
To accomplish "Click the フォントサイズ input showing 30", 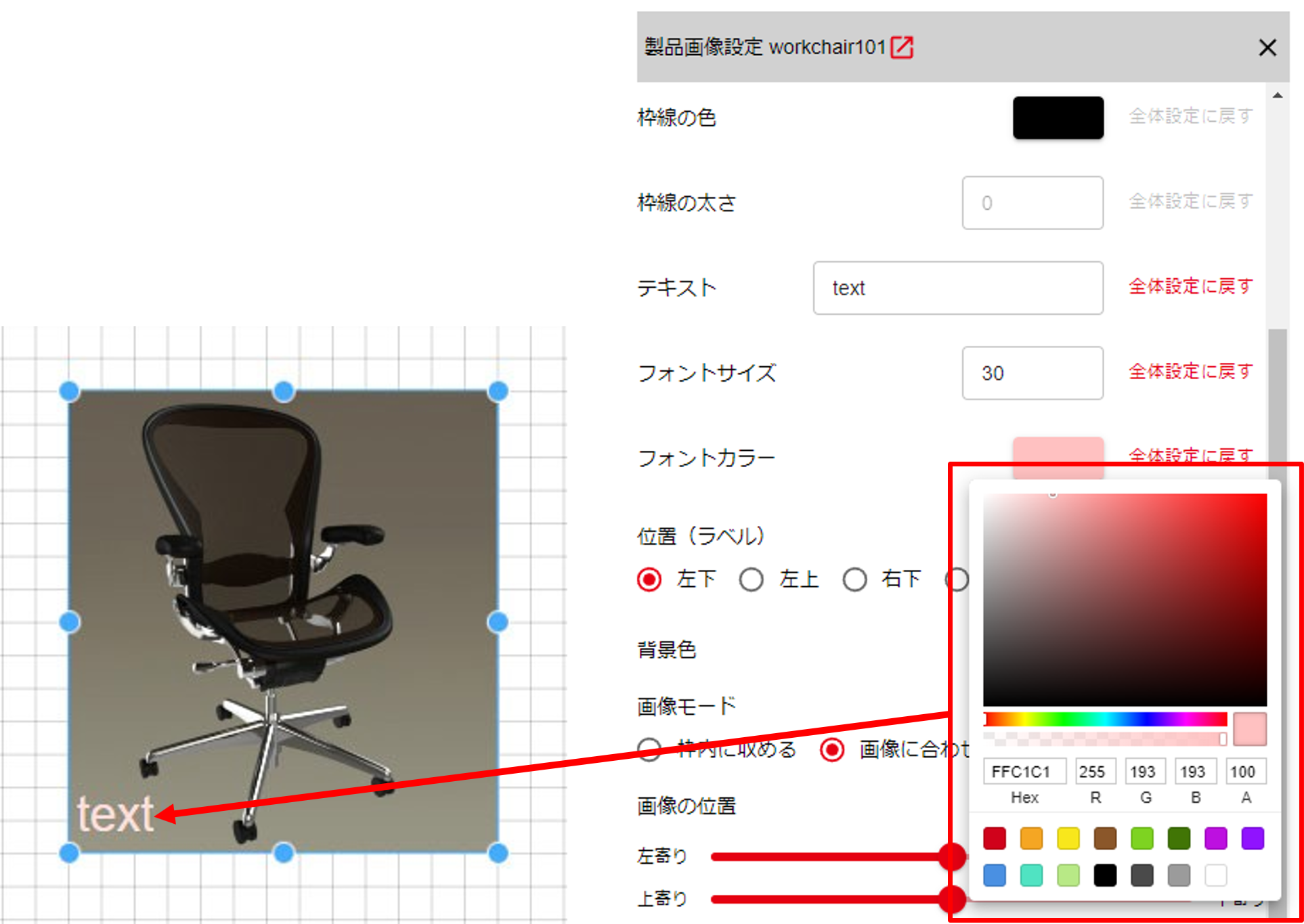I will [1033, 373].
